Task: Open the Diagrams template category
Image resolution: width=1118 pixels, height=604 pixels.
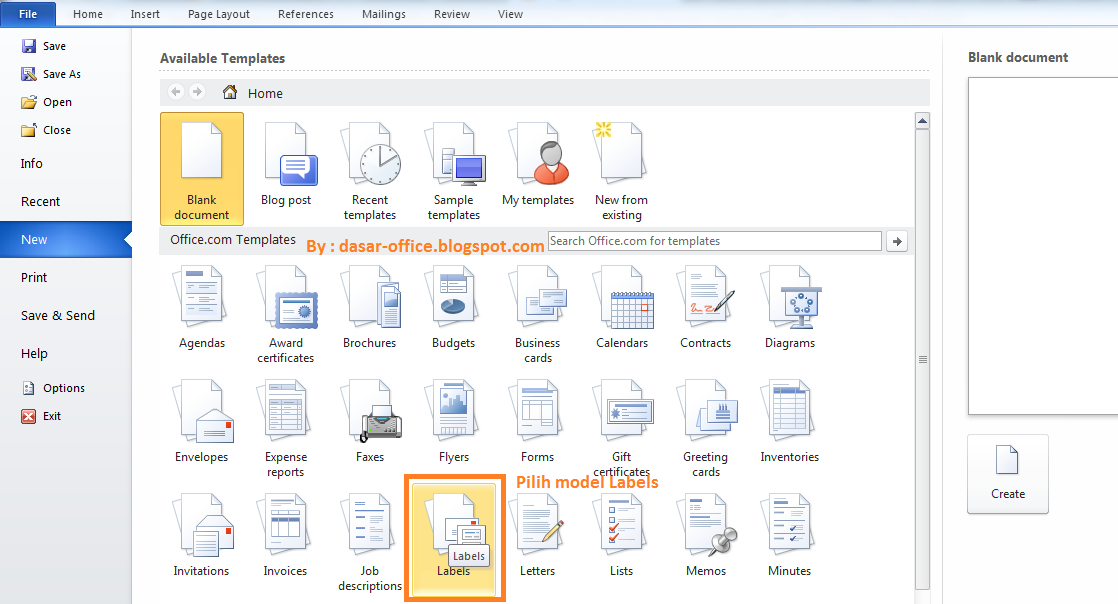Action: click(x=789, y=308)
